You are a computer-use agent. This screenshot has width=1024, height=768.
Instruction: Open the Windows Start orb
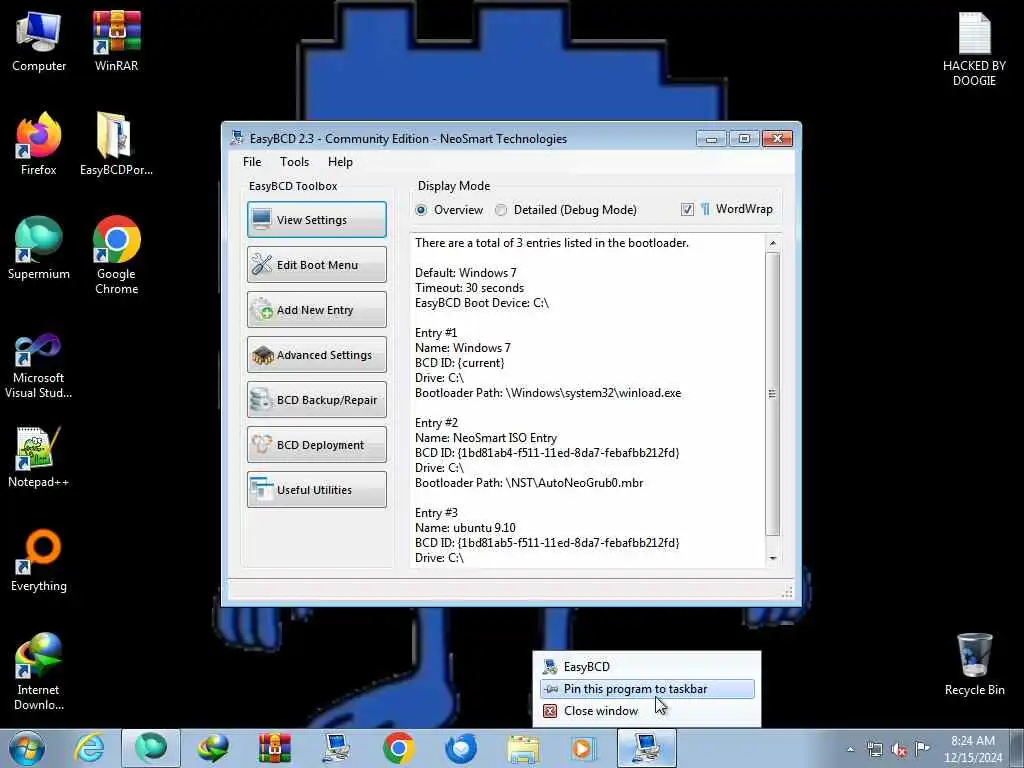click(x=27, y=748)
